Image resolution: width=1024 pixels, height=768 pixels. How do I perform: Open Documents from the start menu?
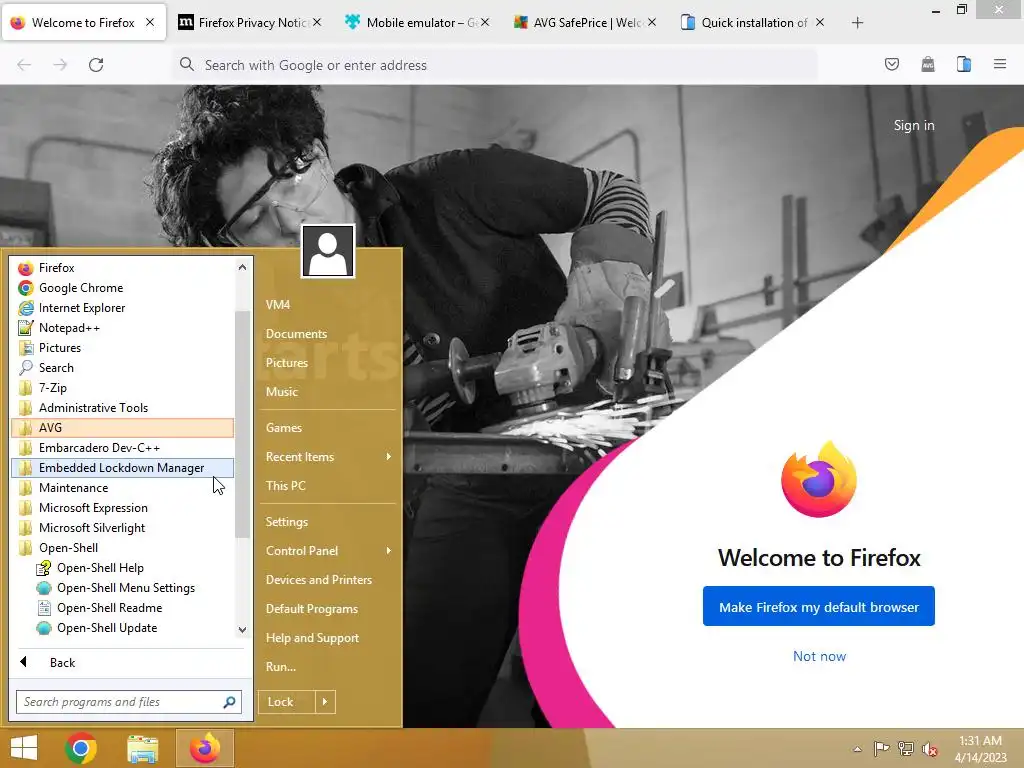point(328,334)
